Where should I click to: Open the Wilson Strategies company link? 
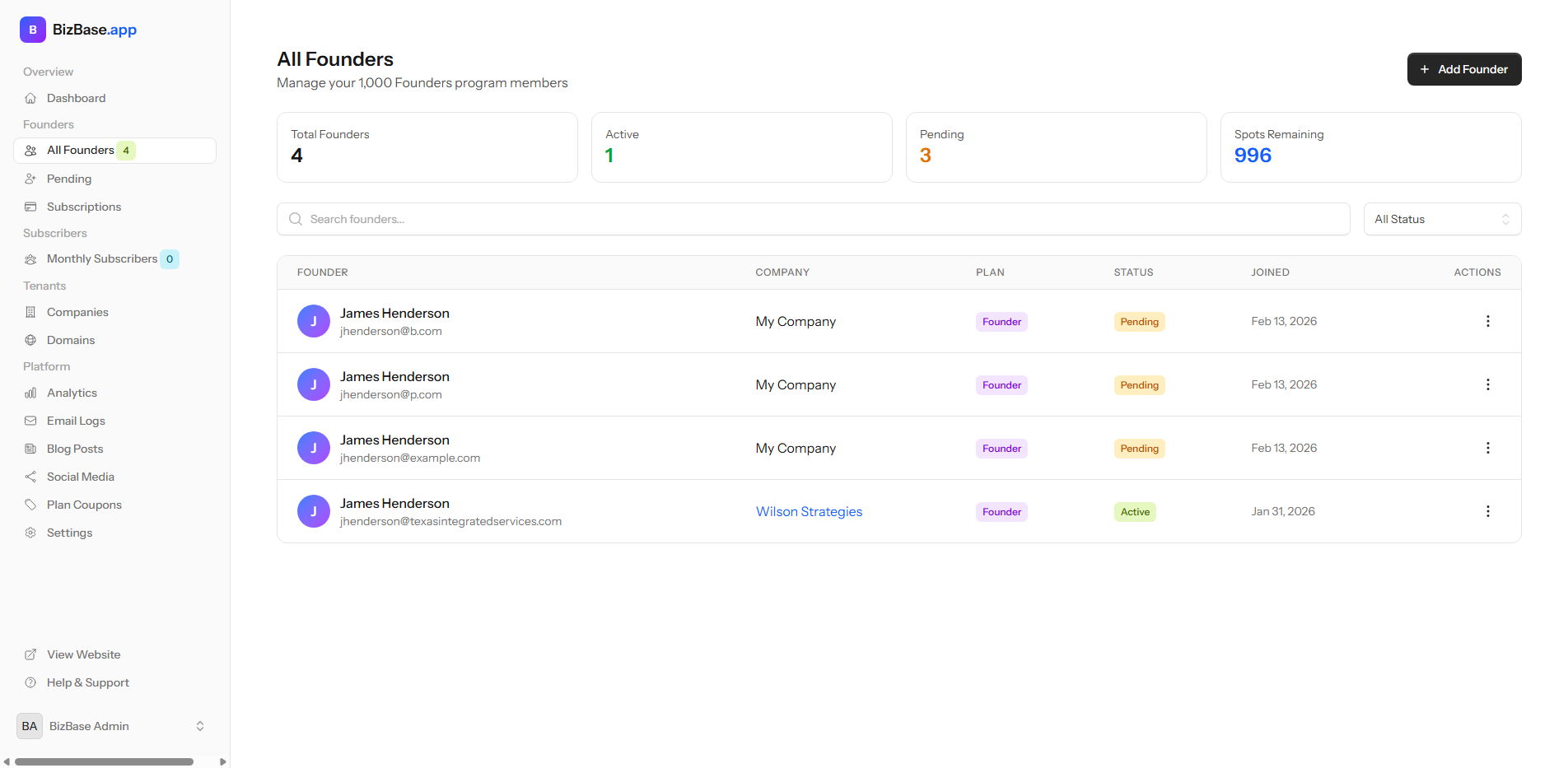coord(809,511)
